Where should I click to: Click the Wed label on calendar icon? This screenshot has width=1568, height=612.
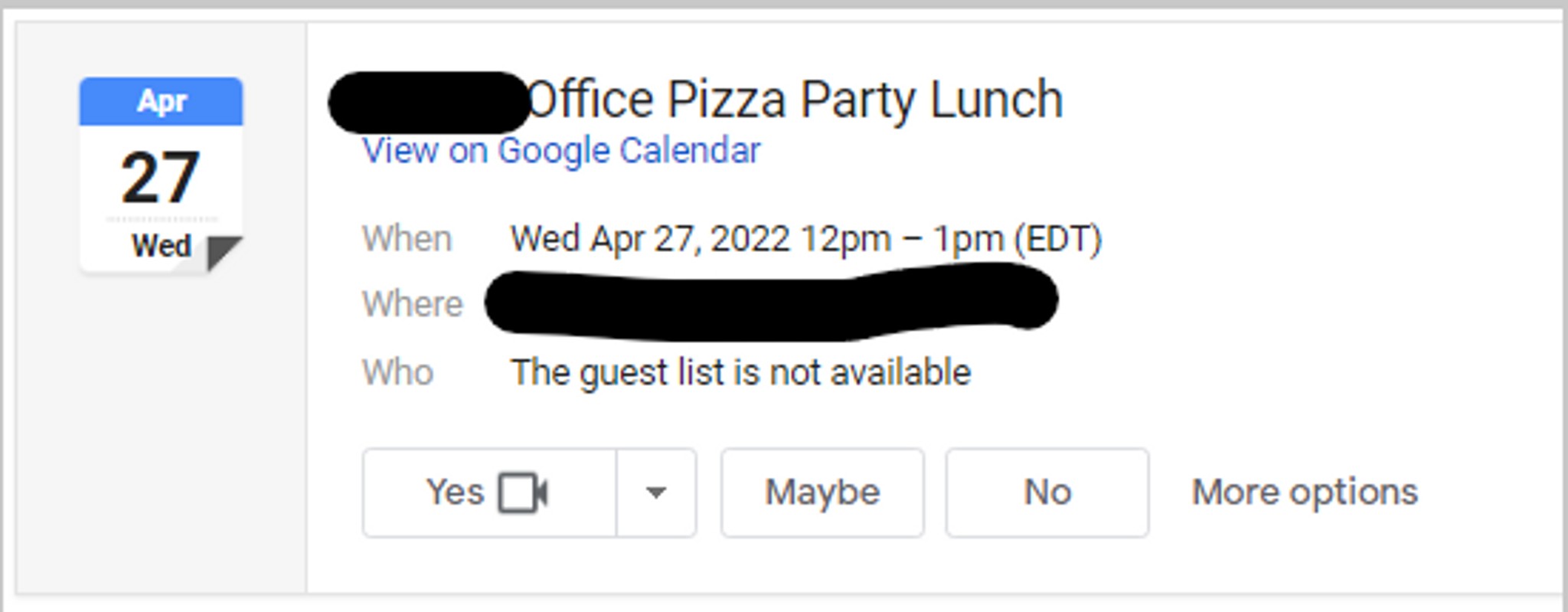point(161,246)
